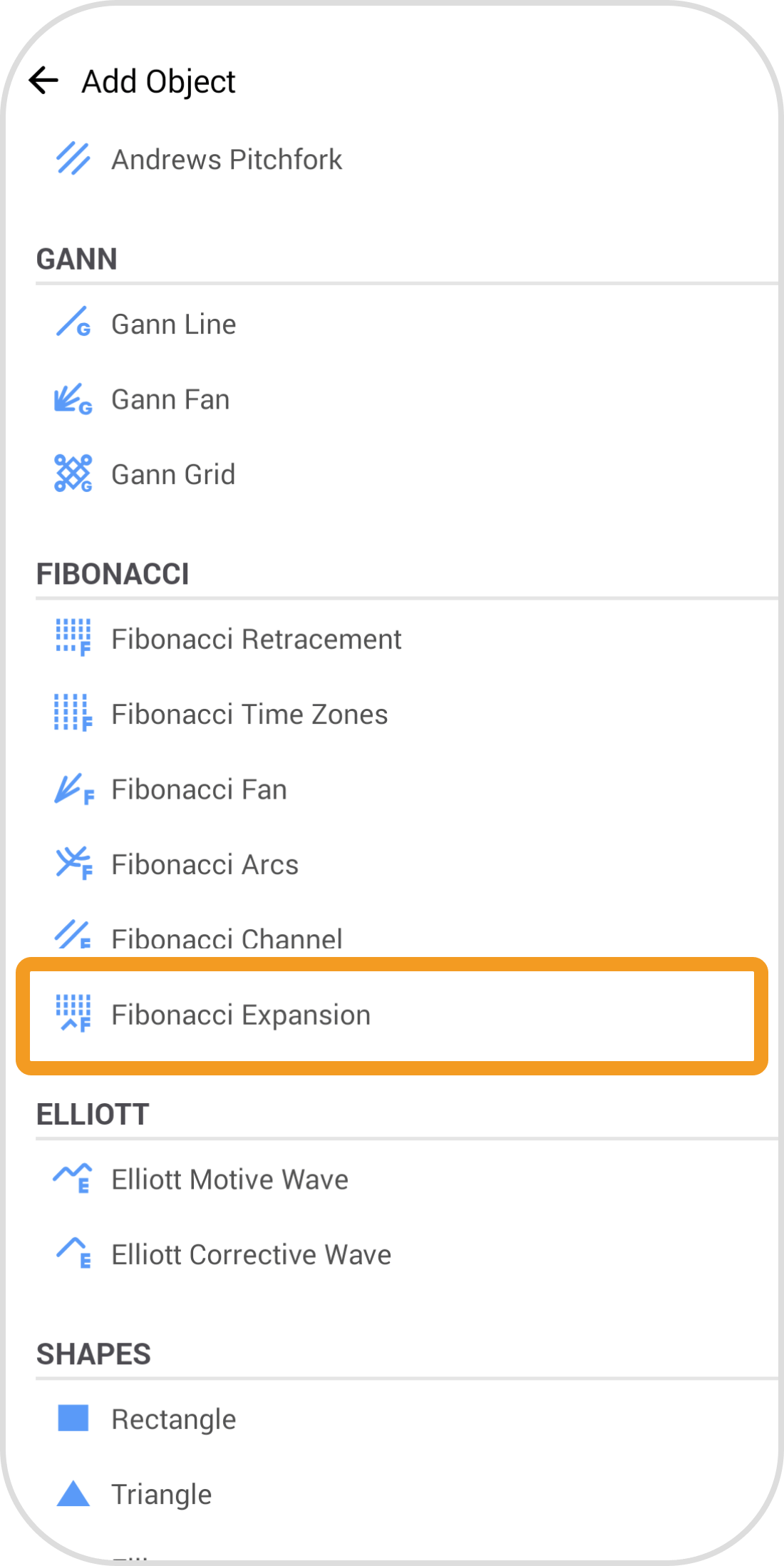Tap the Fibonacci Retracement icon

click(73, 638)
